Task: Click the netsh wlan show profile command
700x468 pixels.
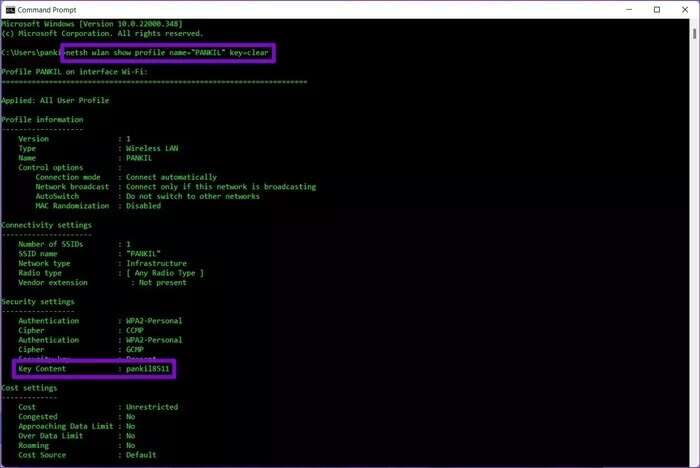Action: pos(167,53)
